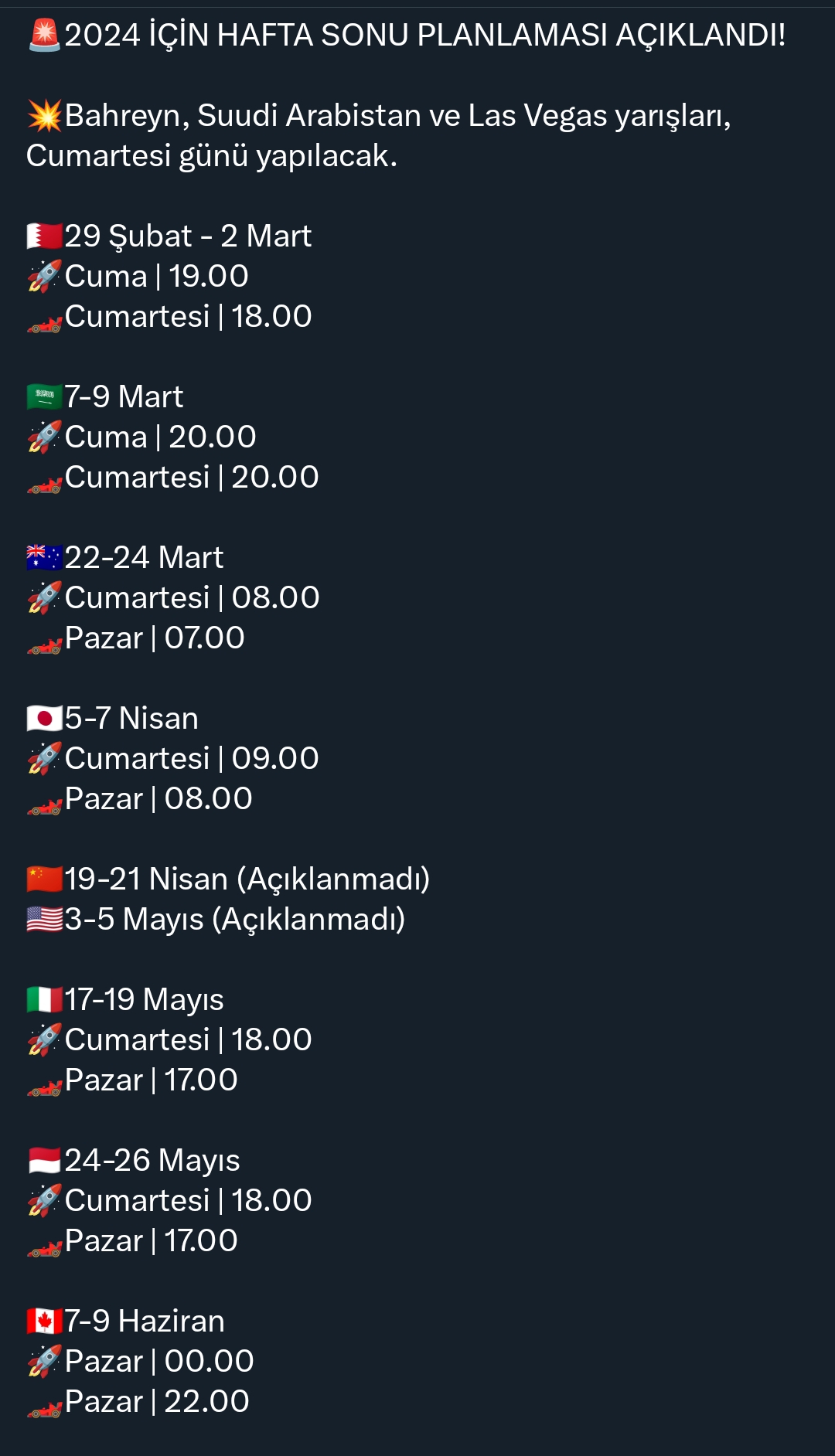Screen dimensions: 835x1456
Task: Click the Monaco flag beside 24-26 Mayıs
Action: click(x=44, y=1161)
